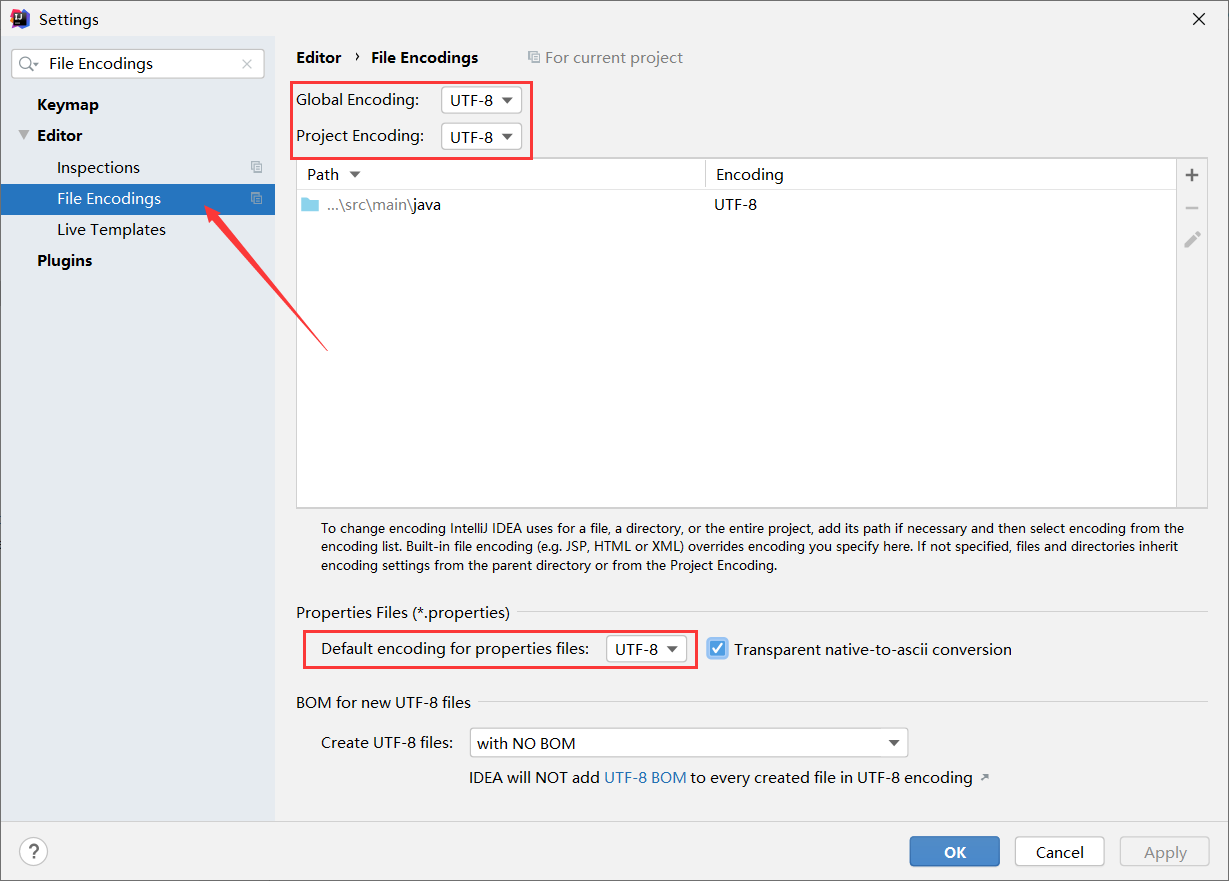Click the OK button
1229x881 pixels.
(x=954, y=852)
